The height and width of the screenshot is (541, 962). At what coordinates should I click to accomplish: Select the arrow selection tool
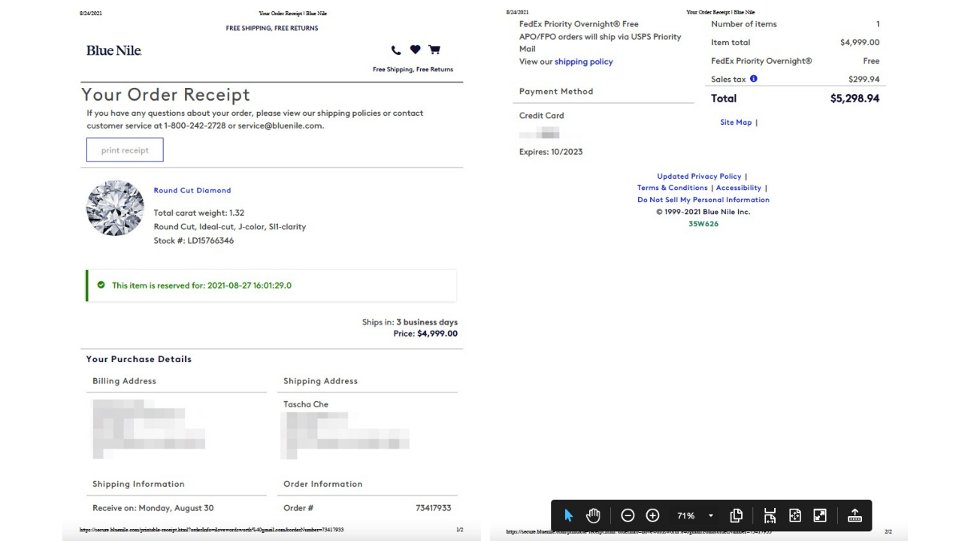click(x=568, y=515)
